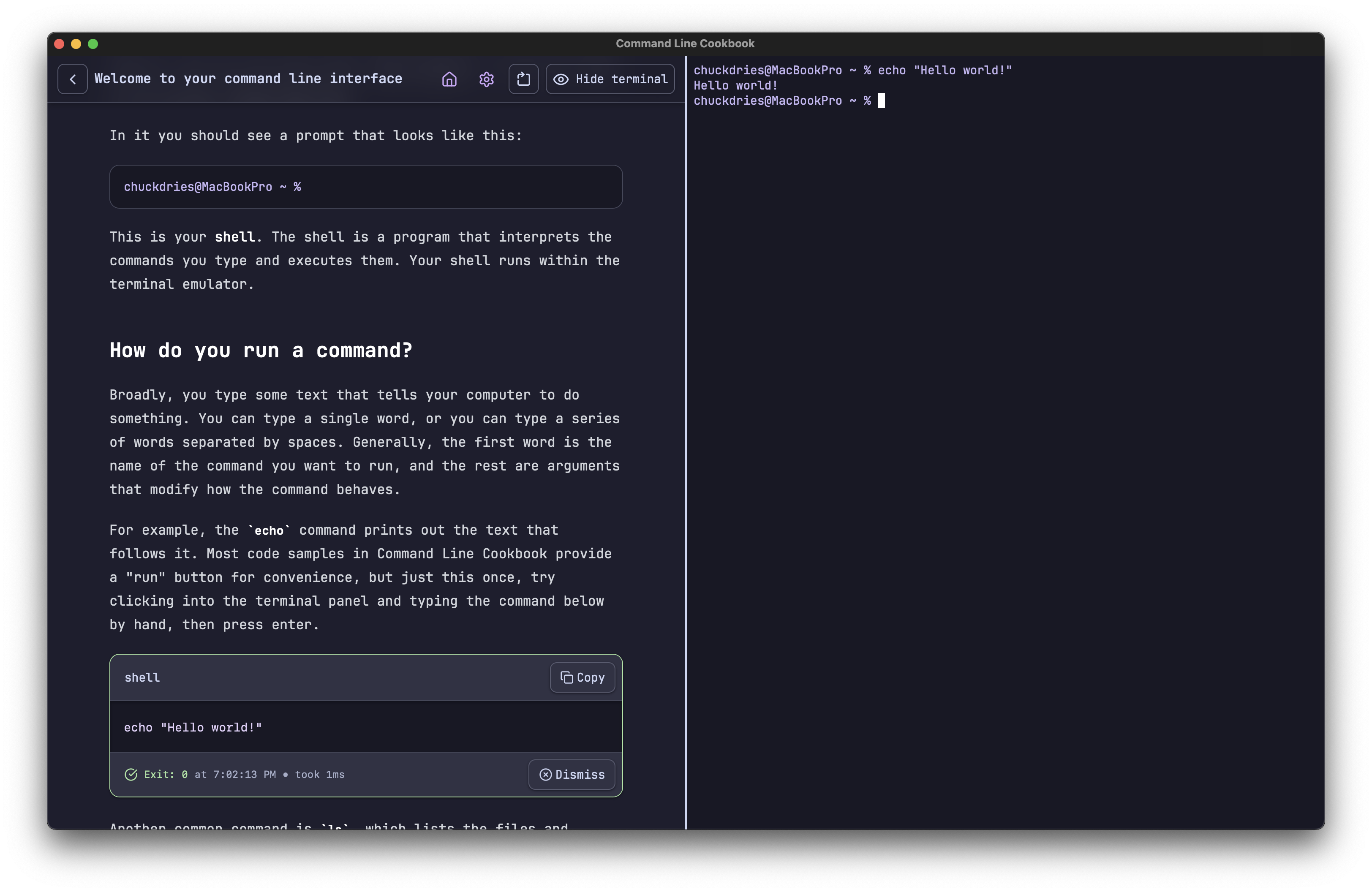
Task: Click the shell label of code block
Action: point(142,677)
